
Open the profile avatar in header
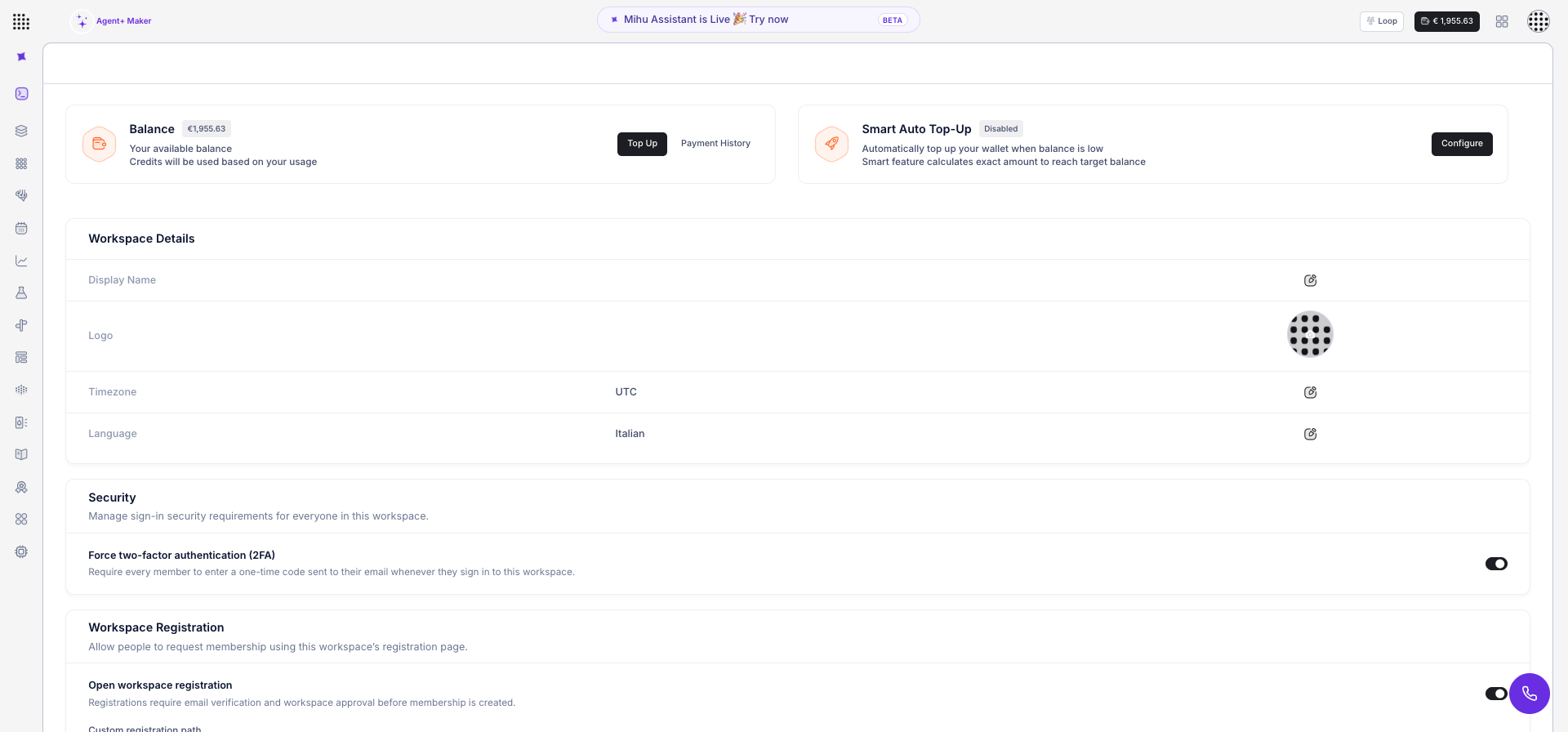1539,21
